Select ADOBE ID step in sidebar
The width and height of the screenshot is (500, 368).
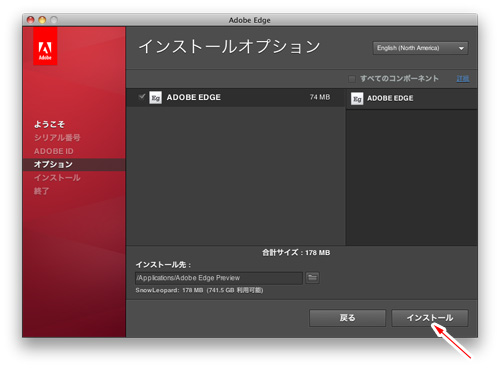54,151
